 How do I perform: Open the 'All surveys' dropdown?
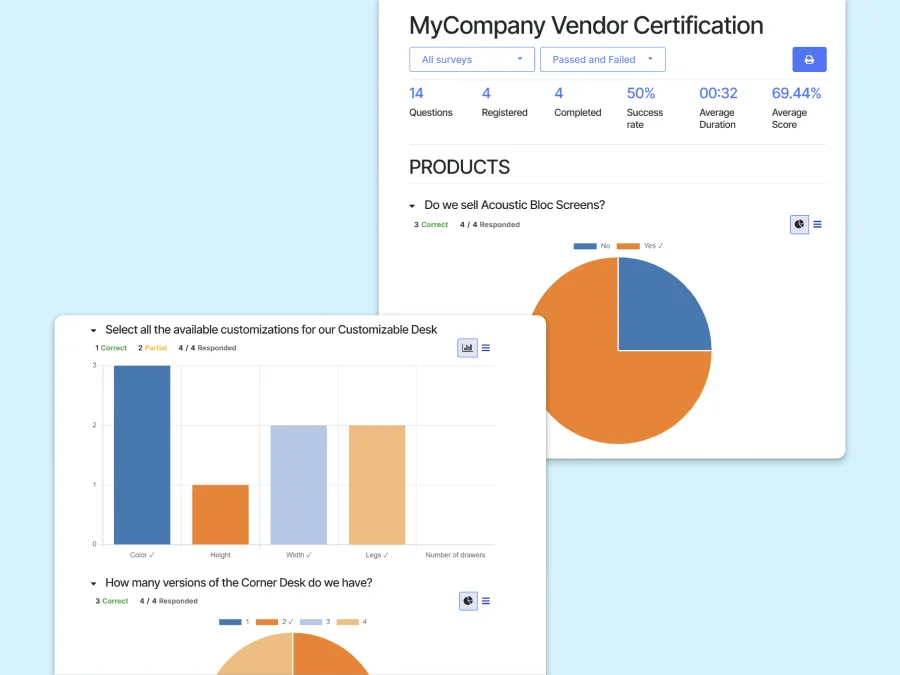click(x=471, y=59)
